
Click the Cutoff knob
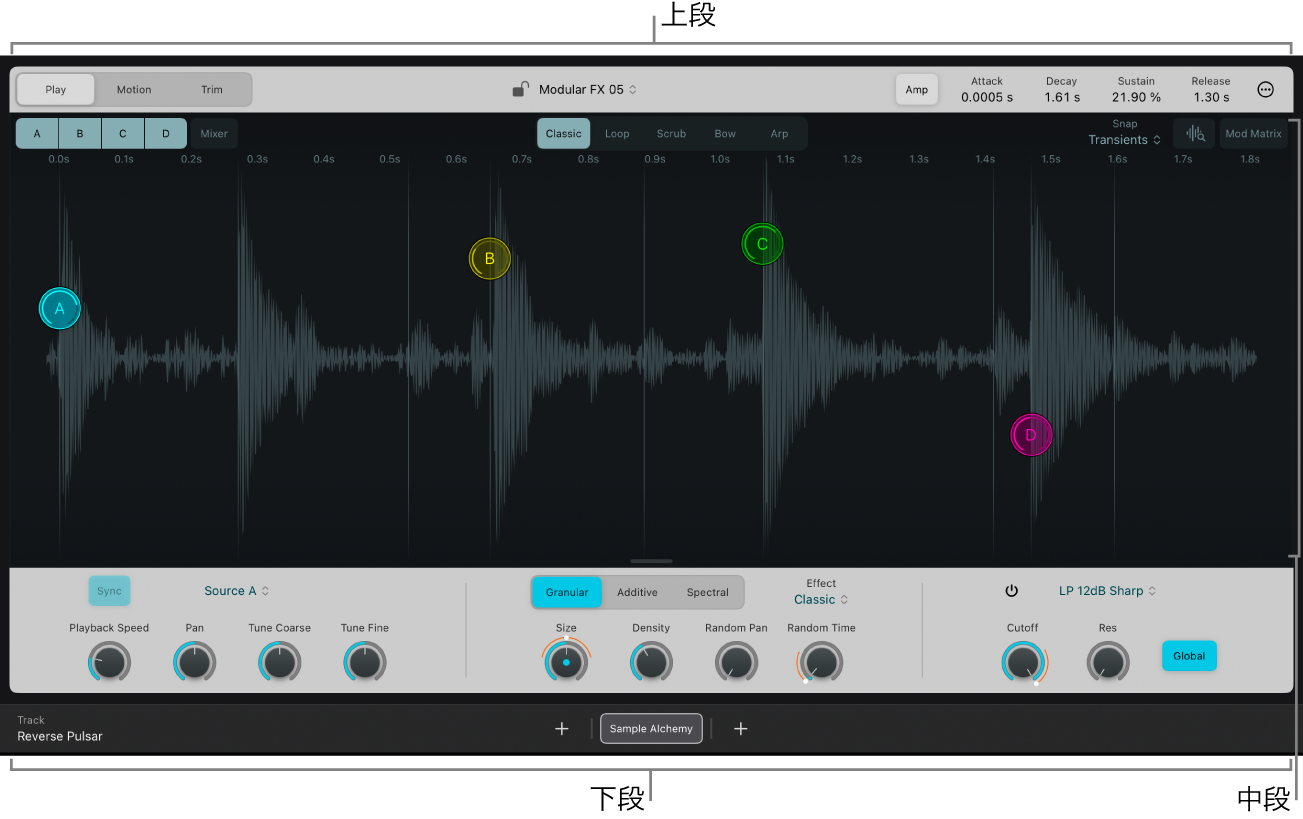[1023, 662]
